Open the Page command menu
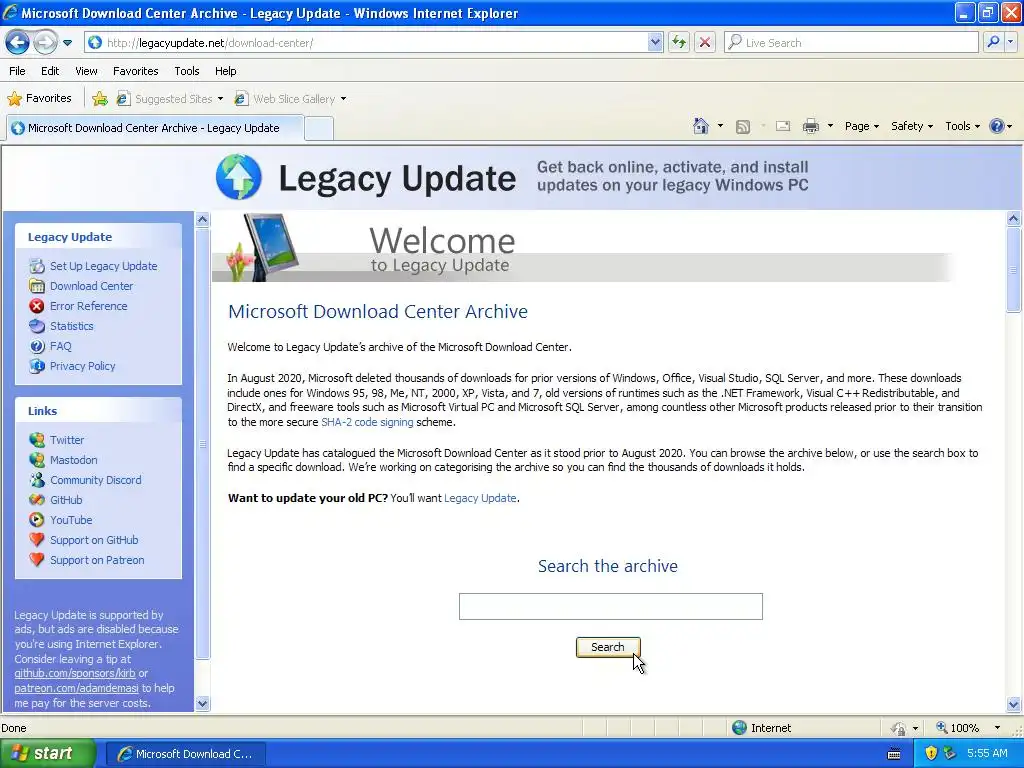1024x768 pixels. click(x=861, y=126)
